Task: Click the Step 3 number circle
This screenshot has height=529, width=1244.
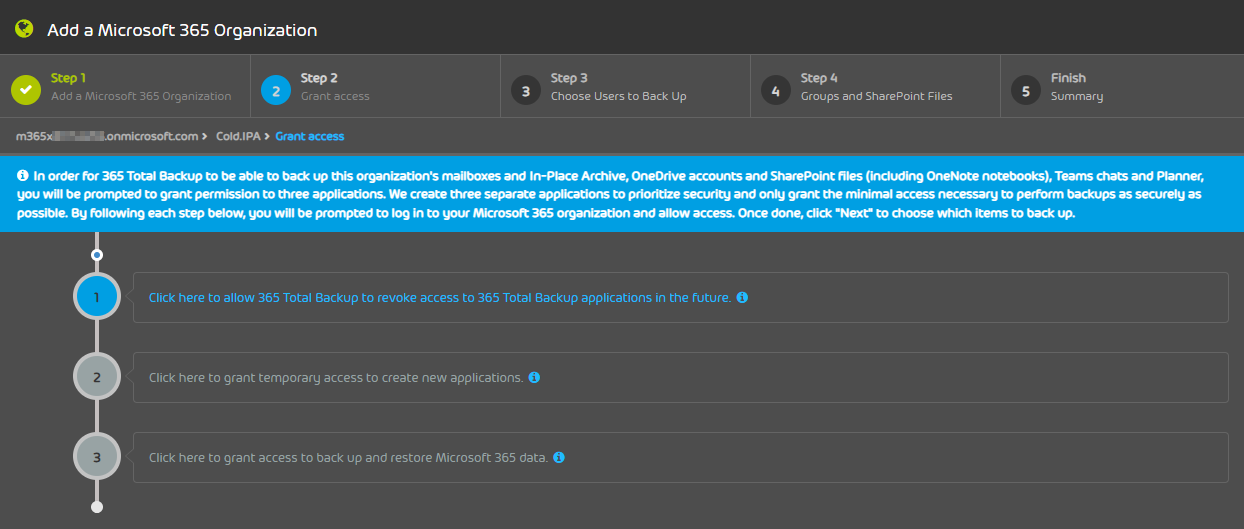Action: pos(526,90)
